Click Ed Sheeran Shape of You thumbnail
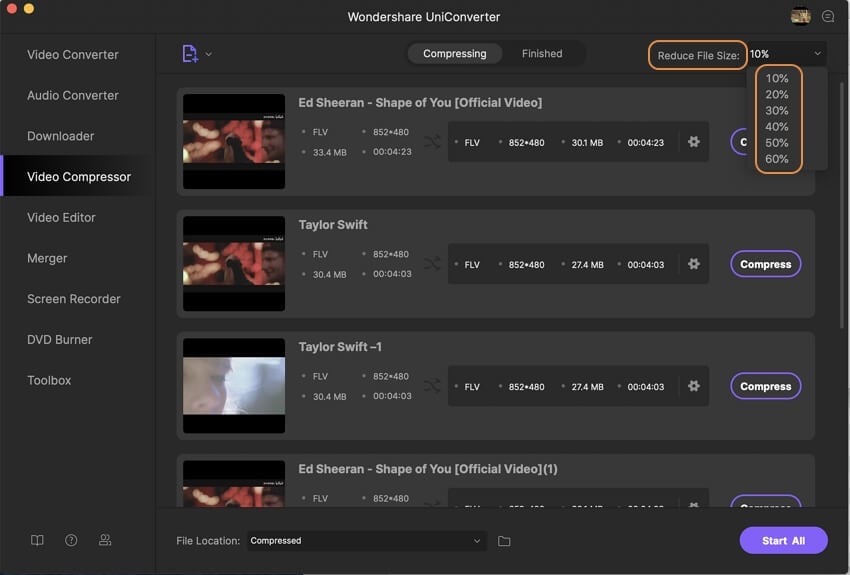The image size is (850, 575). (234, 141)
